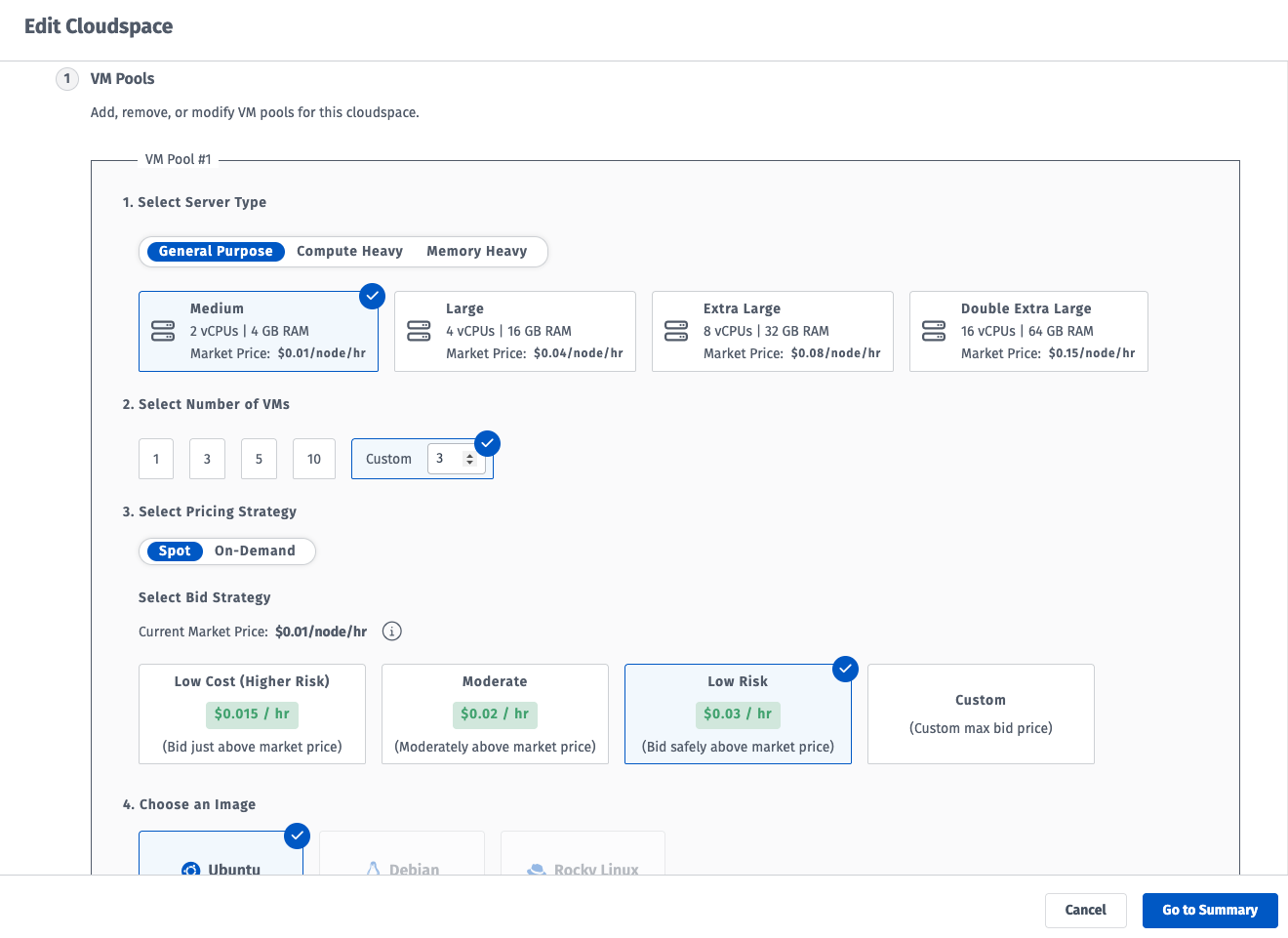The width and height of the screenshot is (1288, 938).
Task: Select the Moderate bid strategy option
Action: click(495, 714)
